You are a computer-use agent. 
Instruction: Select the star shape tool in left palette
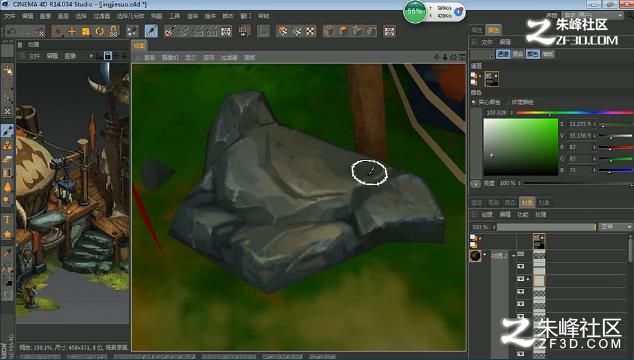[x=7, y=234]
